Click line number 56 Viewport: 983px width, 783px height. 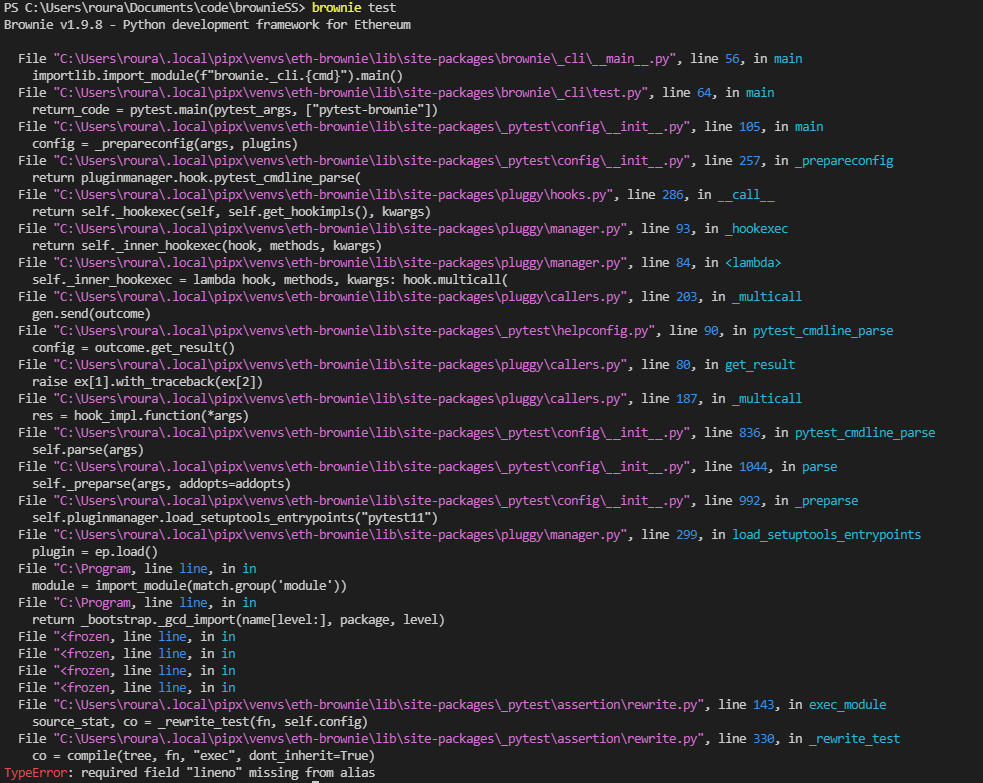732,58
